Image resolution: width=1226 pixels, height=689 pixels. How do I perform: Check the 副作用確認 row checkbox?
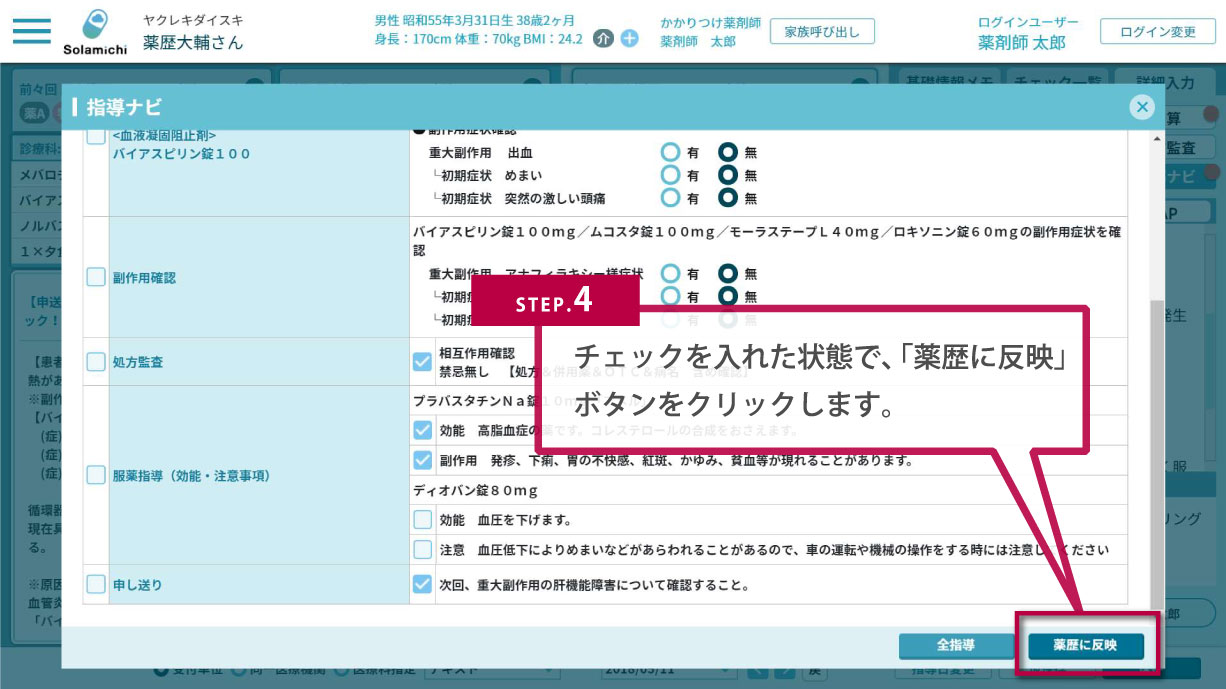[96, 277]
